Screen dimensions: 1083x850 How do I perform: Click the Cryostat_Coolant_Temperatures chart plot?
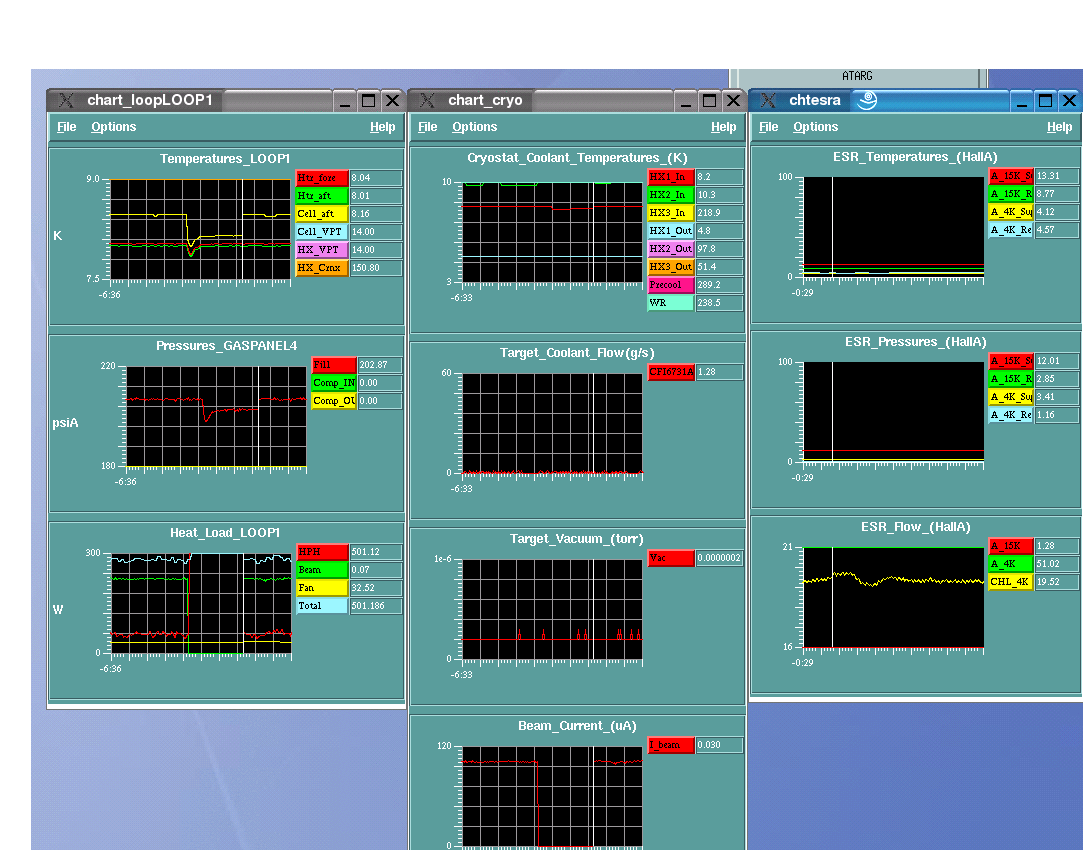553,233
